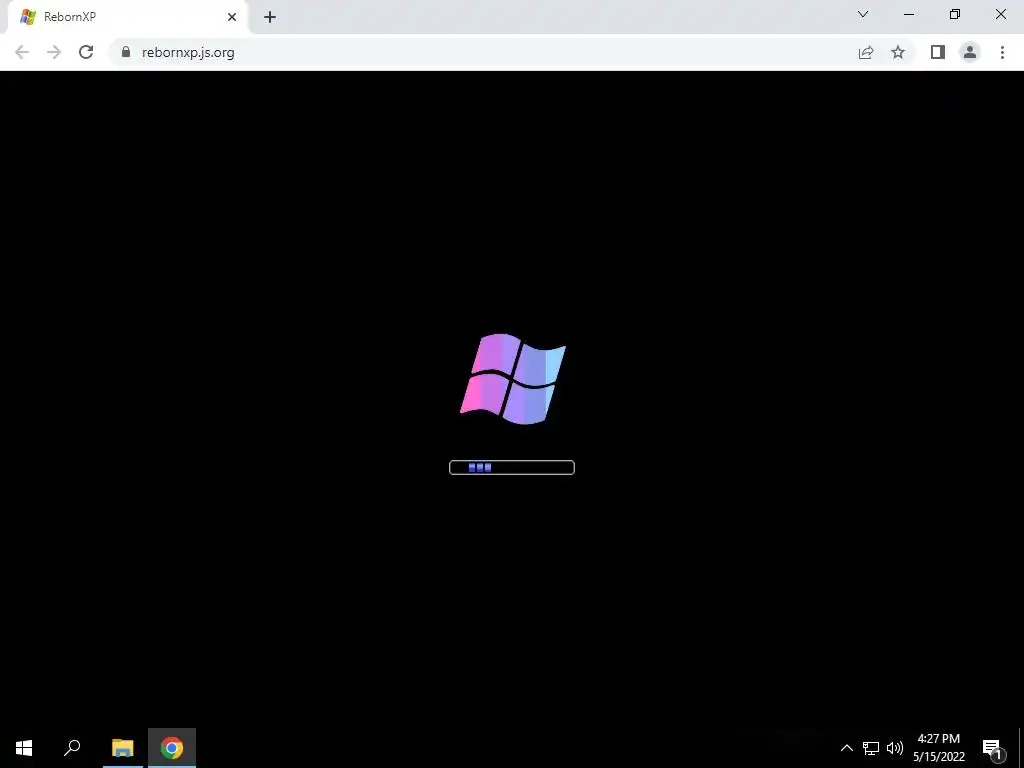1024x768 pixels.
Task: Click the boot loading progress bar
Action: tap(512, 467)
